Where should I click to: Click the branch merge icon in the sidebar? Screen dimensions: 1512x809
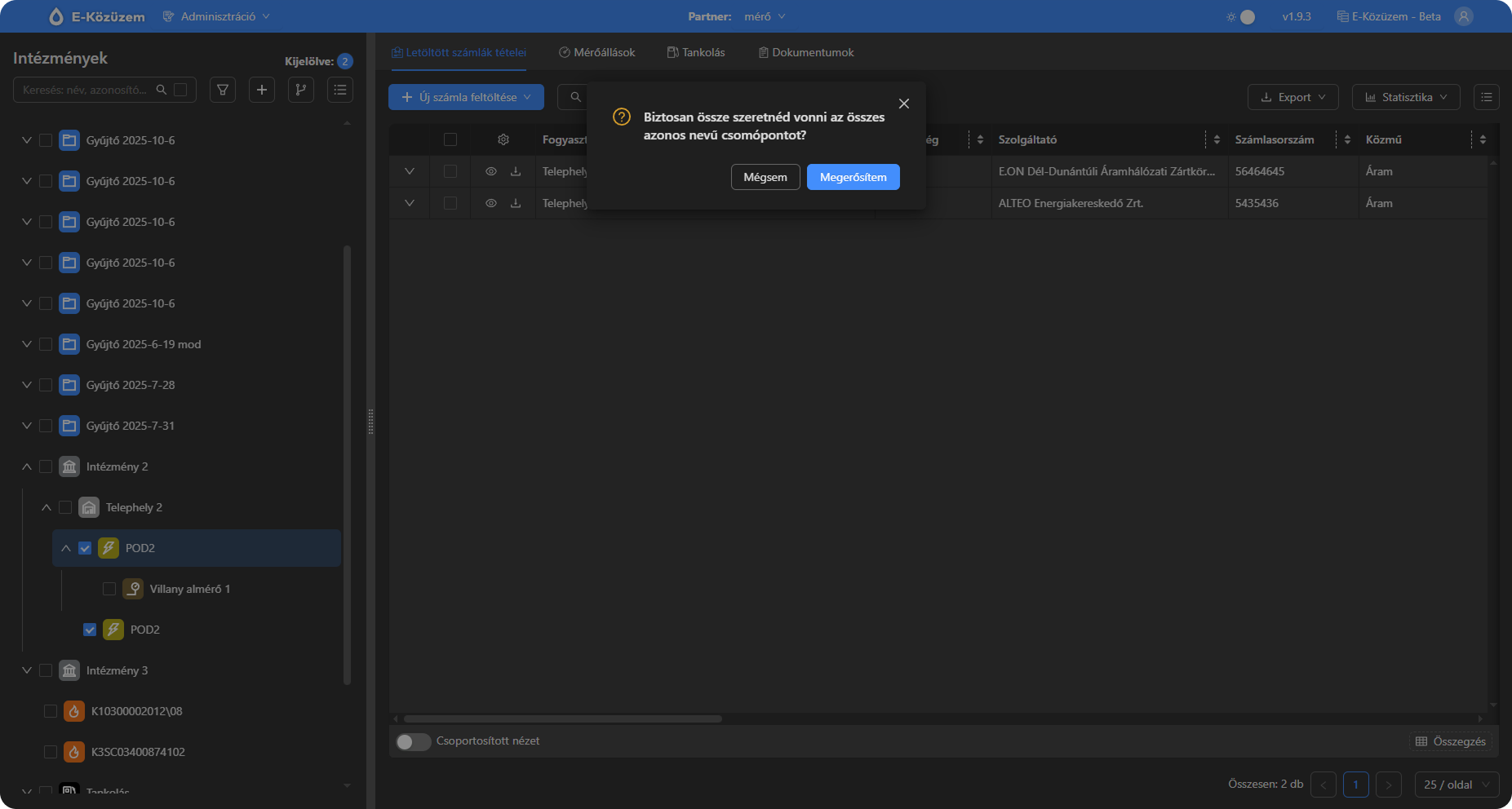click(301, 90)
